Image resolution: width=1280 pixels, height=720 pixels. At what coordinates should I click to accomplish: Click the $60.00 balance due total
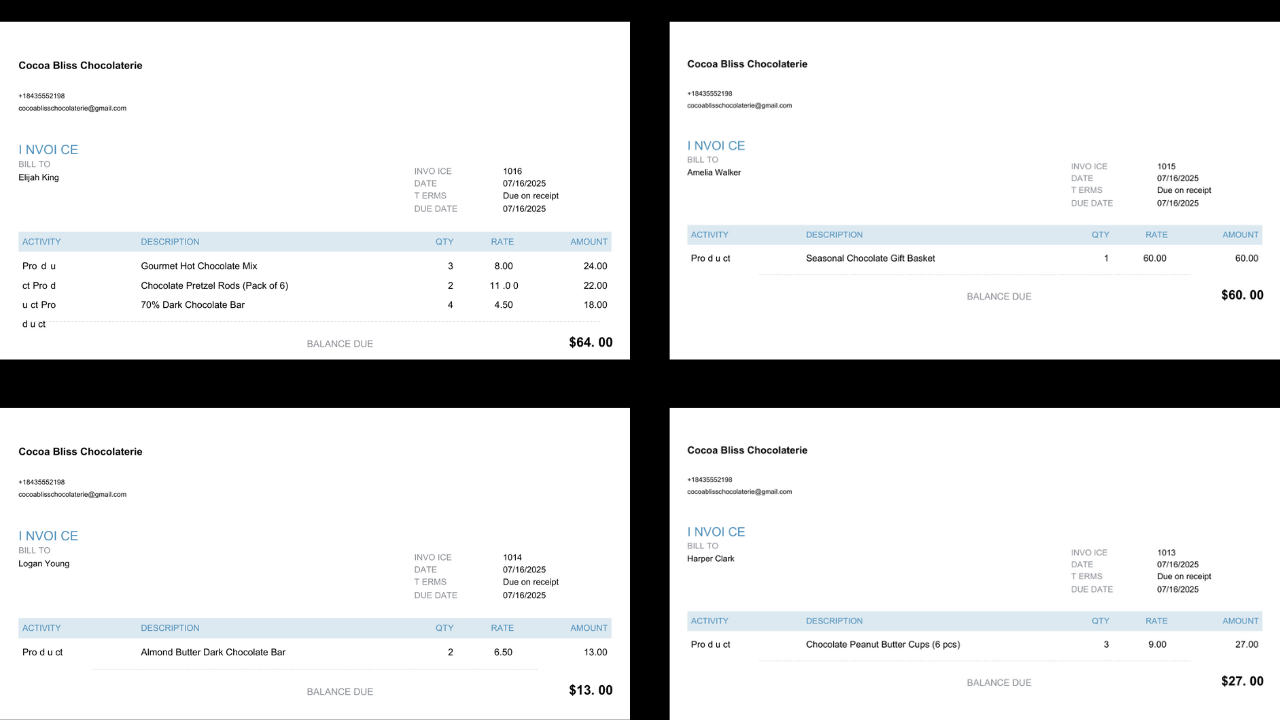(x=1242, y=295)
